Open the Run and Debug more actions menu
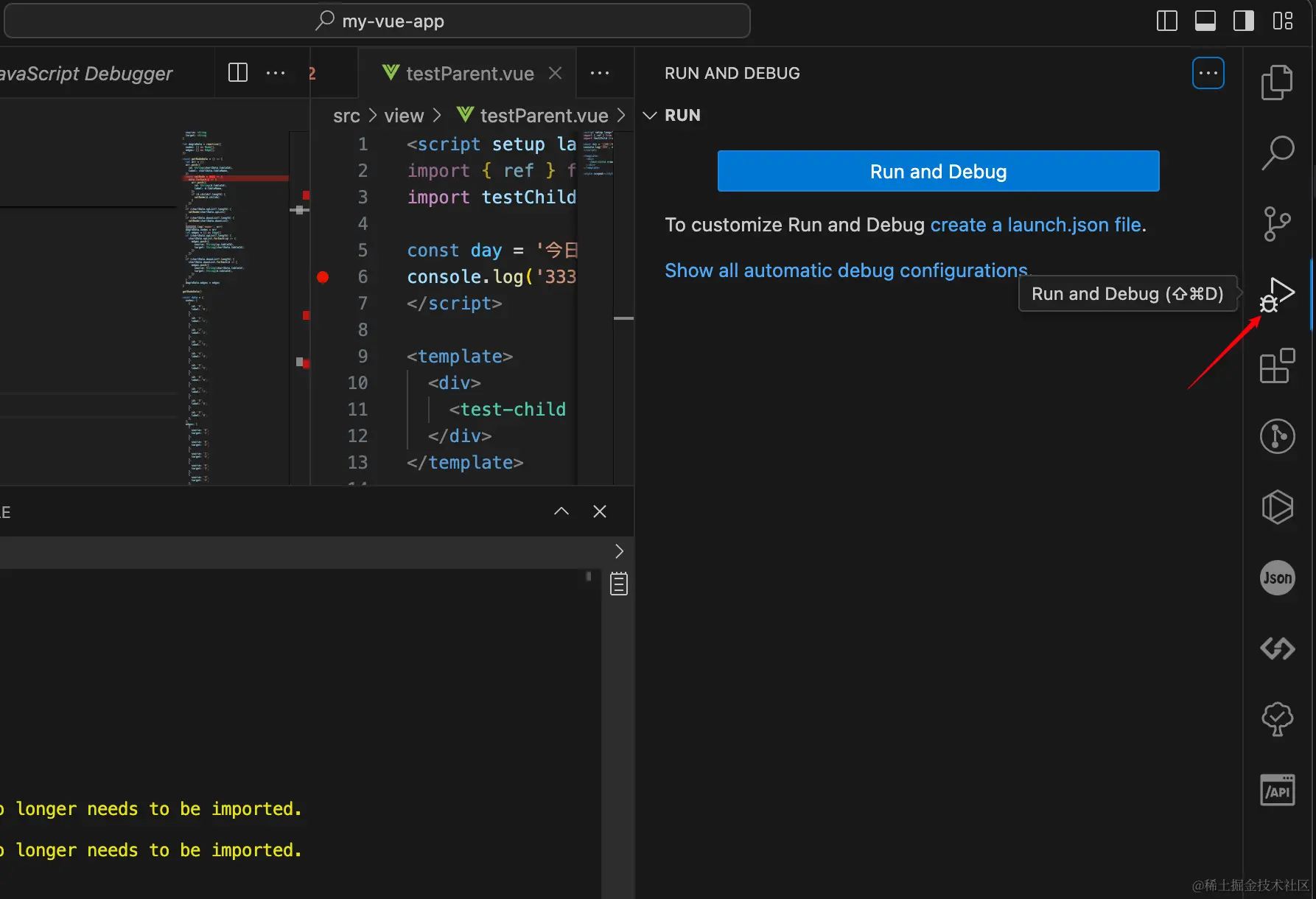Image resolution: width=1316 pixels, height=899 pixels. (x=1208, y=72)
